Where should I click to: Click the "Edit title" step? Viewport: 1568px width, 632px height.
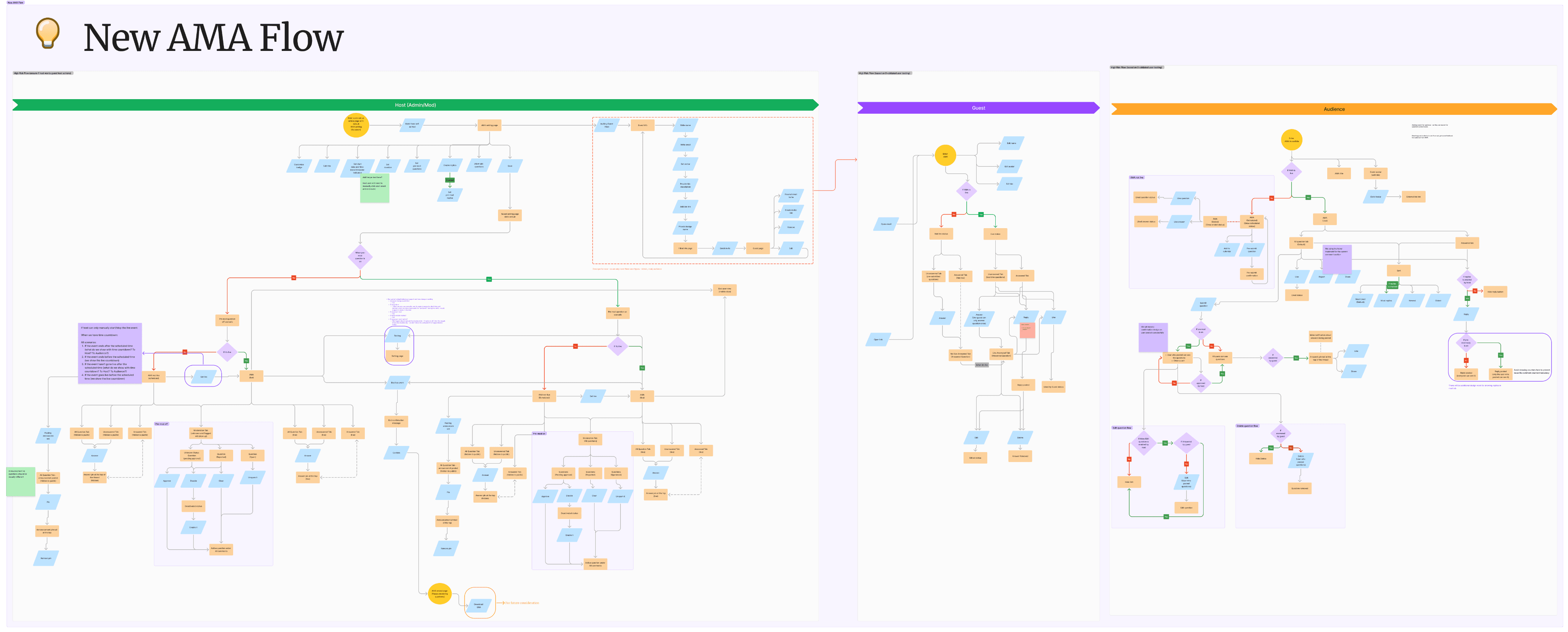[327, 166]
